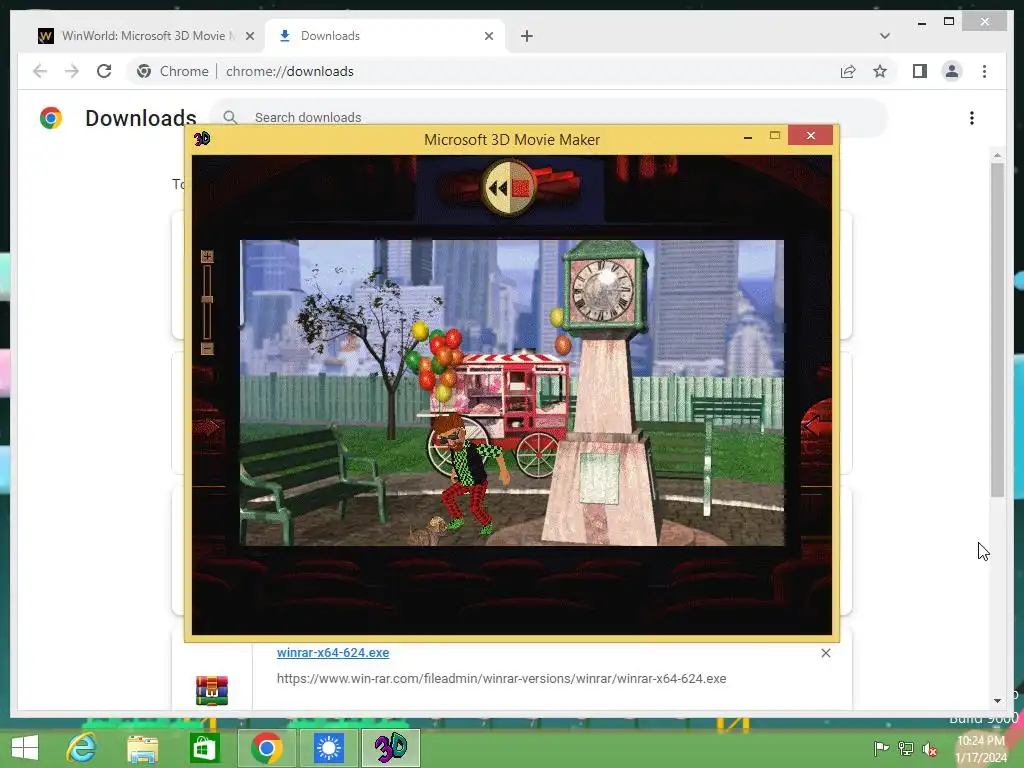Go forward in Chrome
The width and height of the screenshot is (1024, 768).
[72, 71]
